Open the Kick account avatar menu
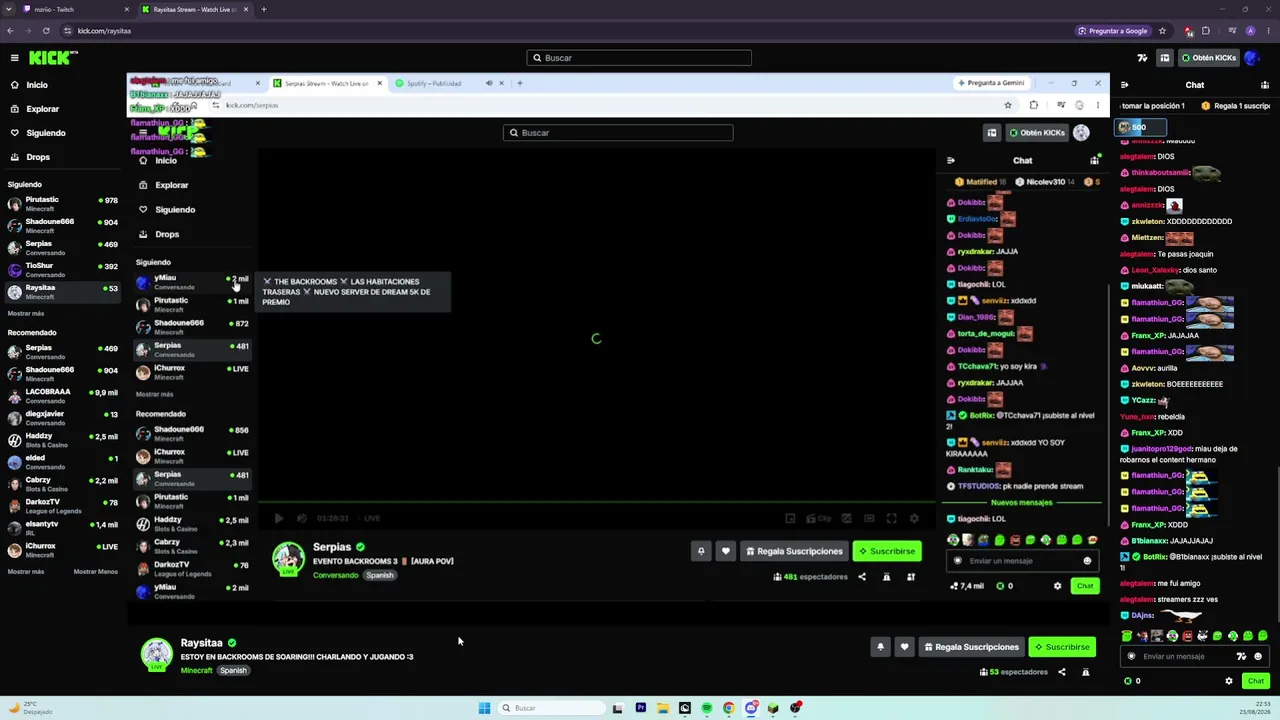The image size is (1280, 720). [x=1250, y=58]
